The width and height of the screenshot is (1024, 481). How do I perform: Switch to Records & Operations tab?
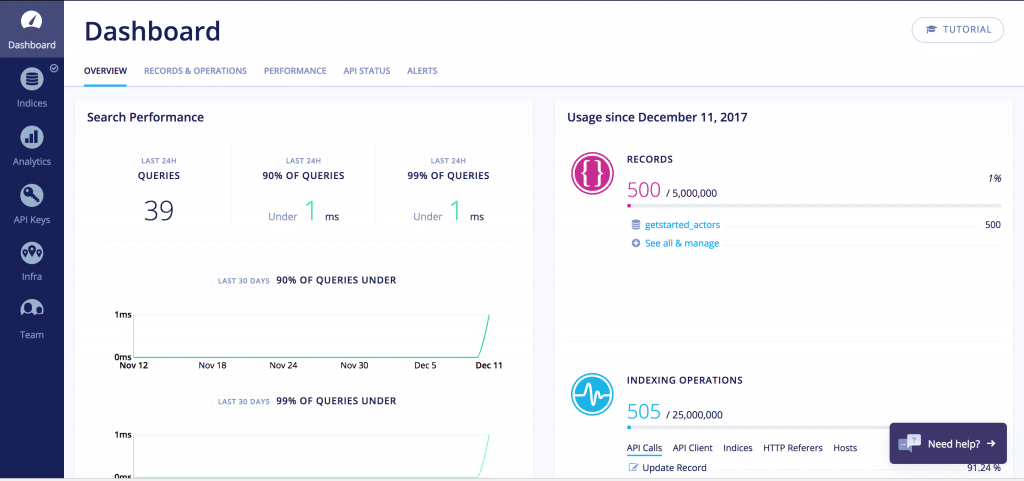tap(195, 70)
